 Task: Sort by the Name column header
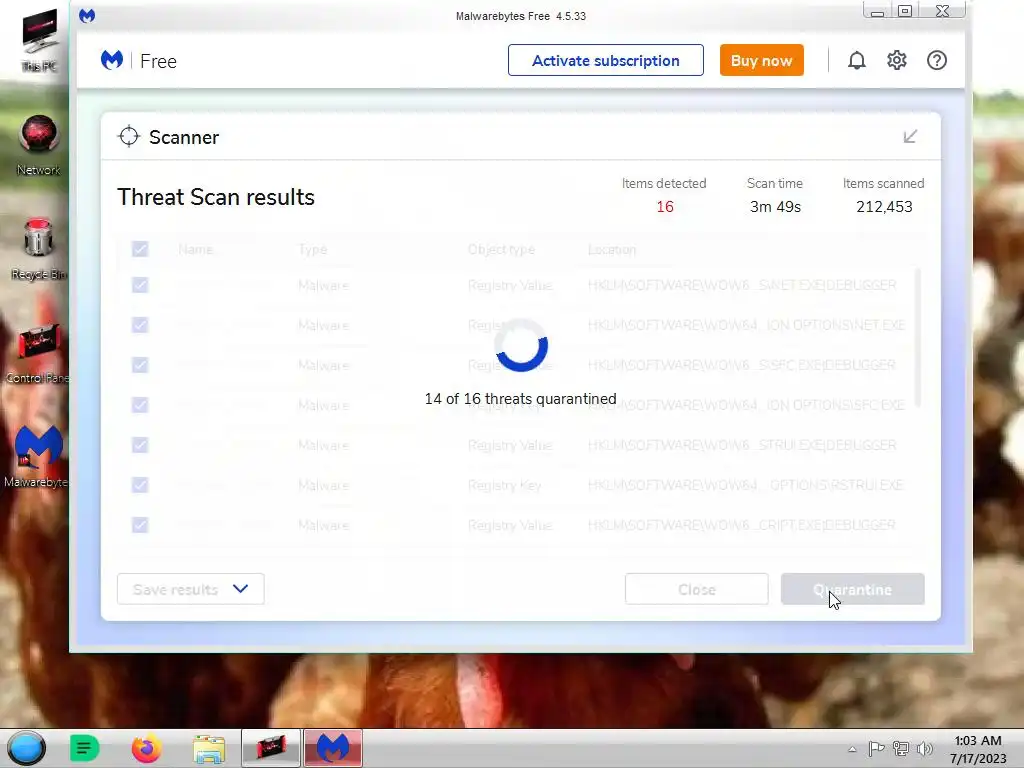[195, 249]
